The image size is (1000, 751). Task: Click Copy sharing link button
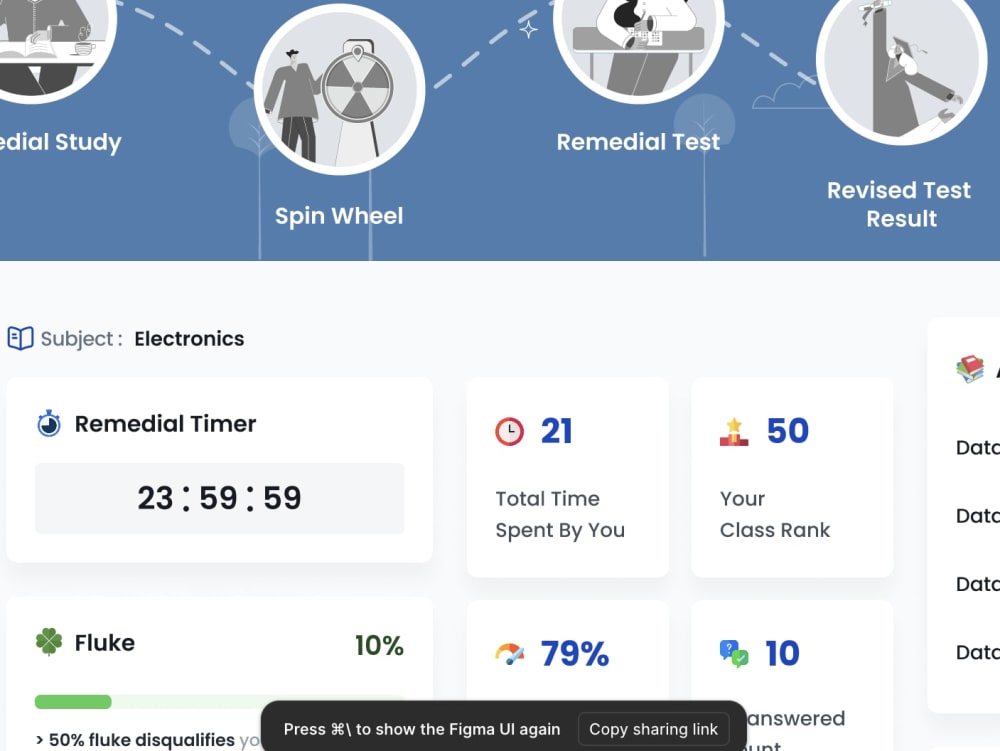(654, 729)
